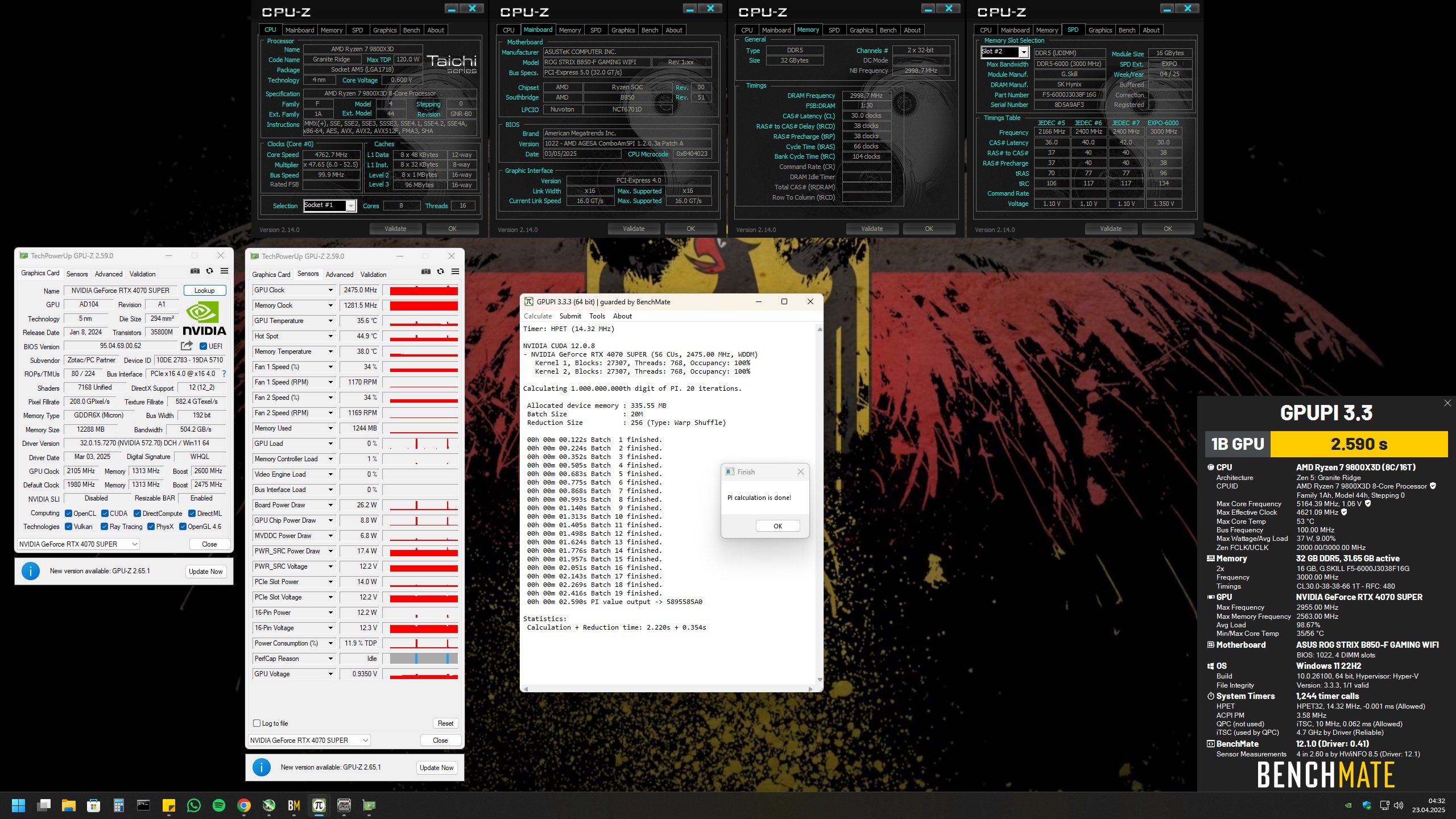Viewport: 1456px width, 819px height.
Task: Open Command Prompt from the taskbar
Action: click(144, 805)
